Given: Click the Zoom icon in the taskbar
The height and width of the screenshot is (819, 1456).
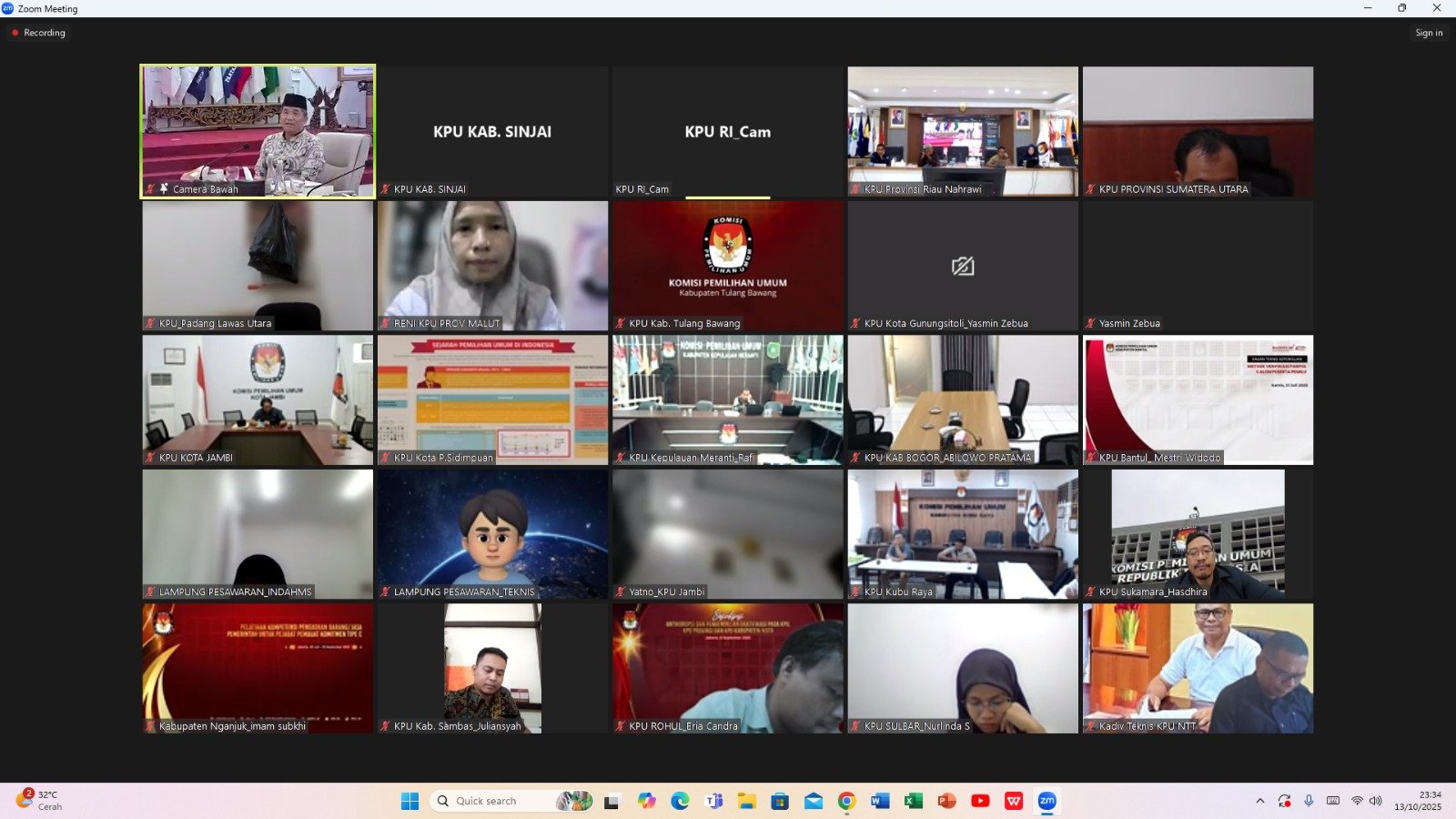Looking at the screenshot, I should pyautogui.click(x=1046, y=801).
